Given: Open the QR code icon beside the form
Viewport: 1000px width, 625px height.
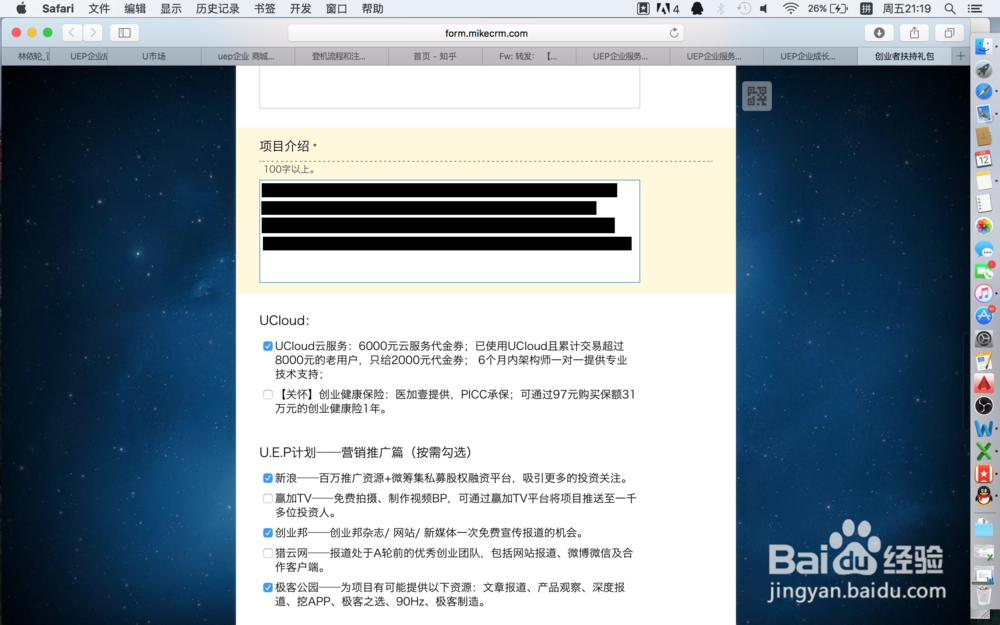Looking at the screenshot, I should pos(757,96).
